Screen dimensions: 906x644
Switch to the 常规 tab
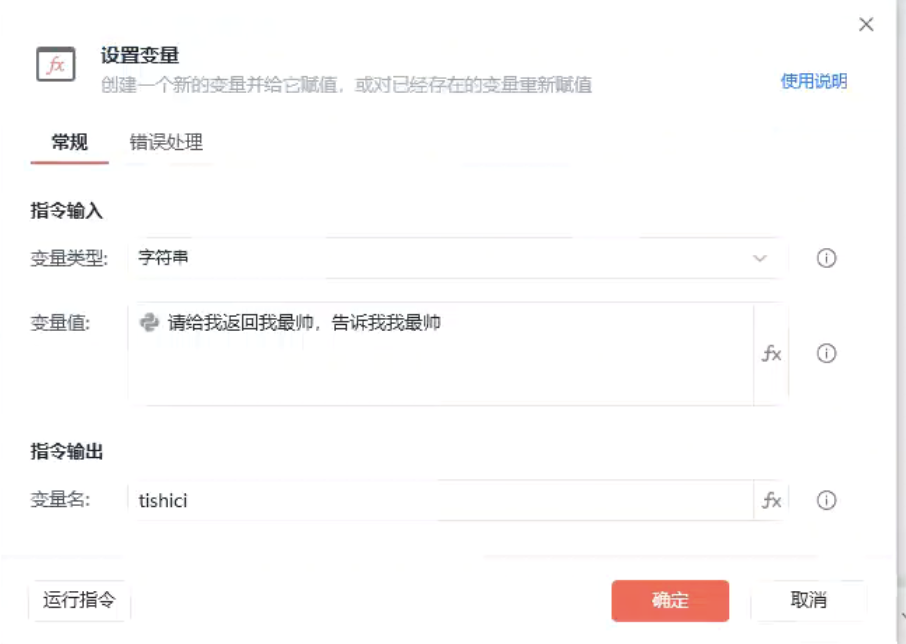(x=70, y=142)
